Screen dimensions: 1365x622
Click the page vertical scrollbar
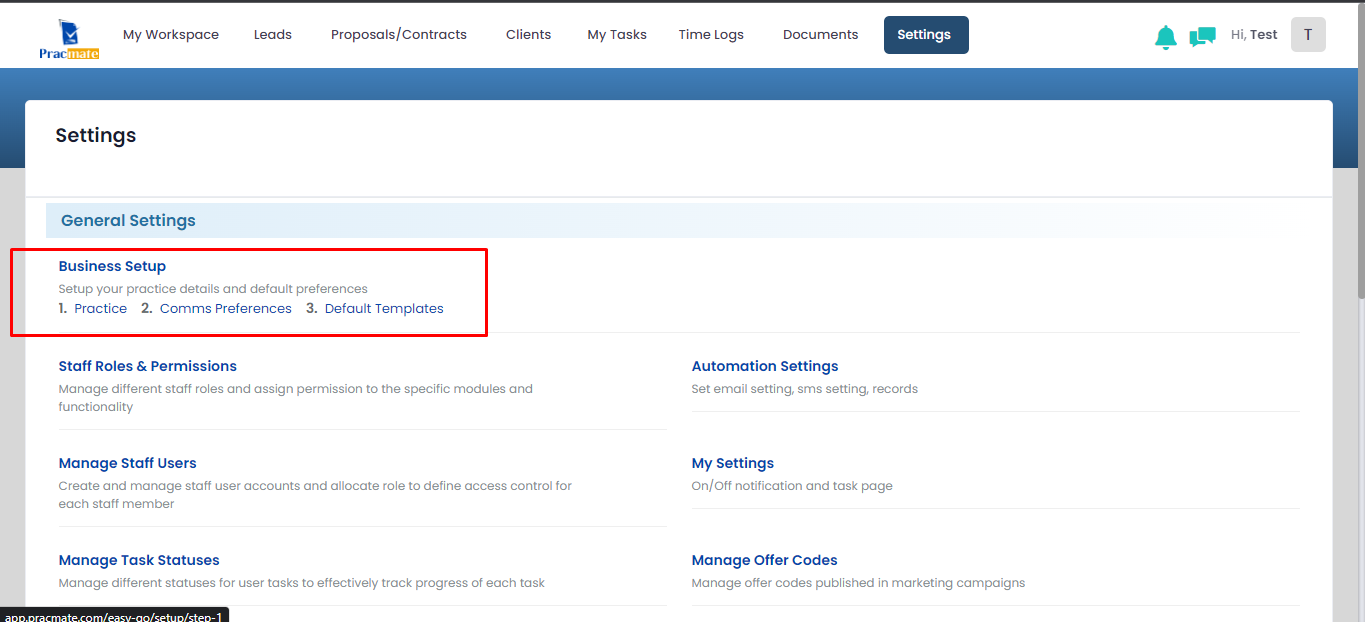(1360, 150)
